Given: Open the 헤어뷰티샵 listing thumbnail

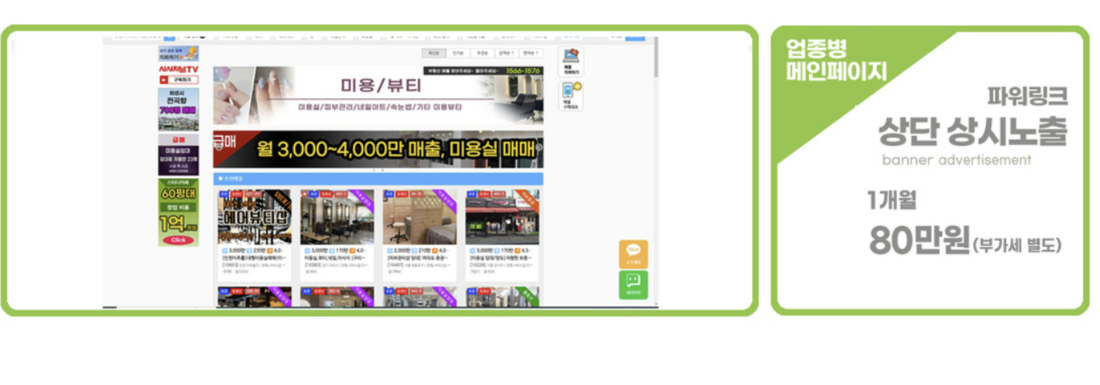Looking at the screenshot, I should [x=254, y=217].
